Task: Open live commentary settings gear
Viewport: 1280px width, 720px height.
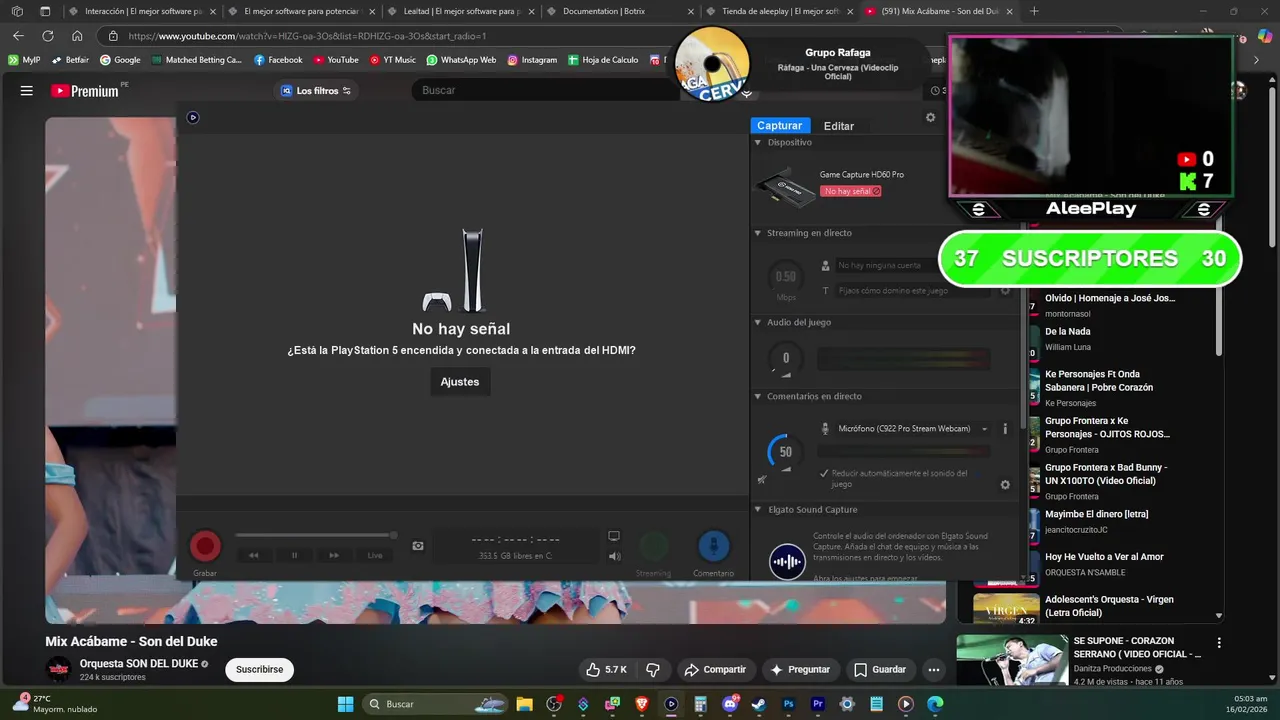Action: (1005, 485)
